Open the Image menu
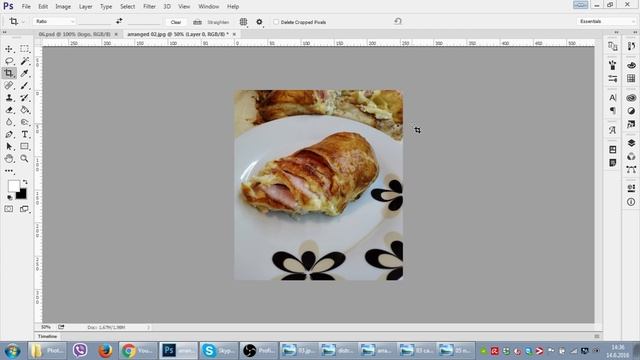This screenshot has height=360, width=640. coord(63,7)
